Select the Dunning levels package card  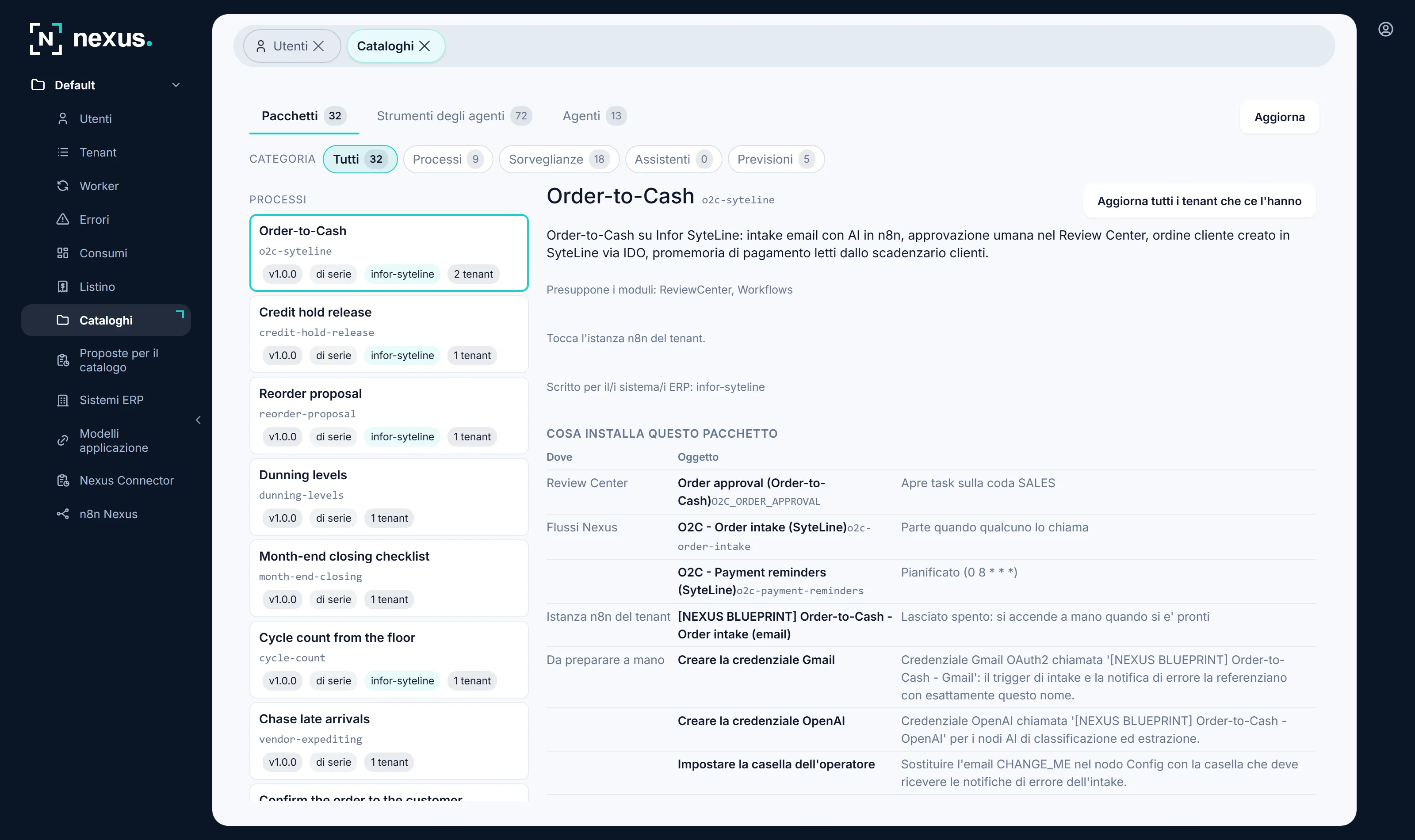tap(389, 497)
